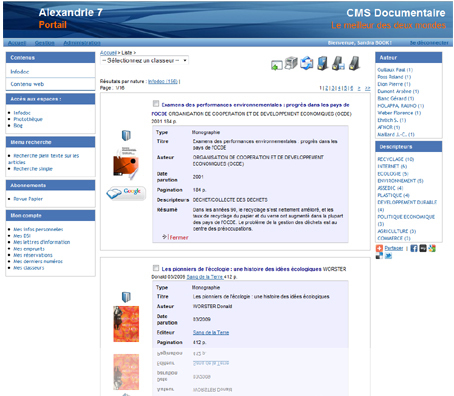The image size is (454, 396).
Task: Go to results page 2
Action: pyautogui.click(x=327, y=88)
